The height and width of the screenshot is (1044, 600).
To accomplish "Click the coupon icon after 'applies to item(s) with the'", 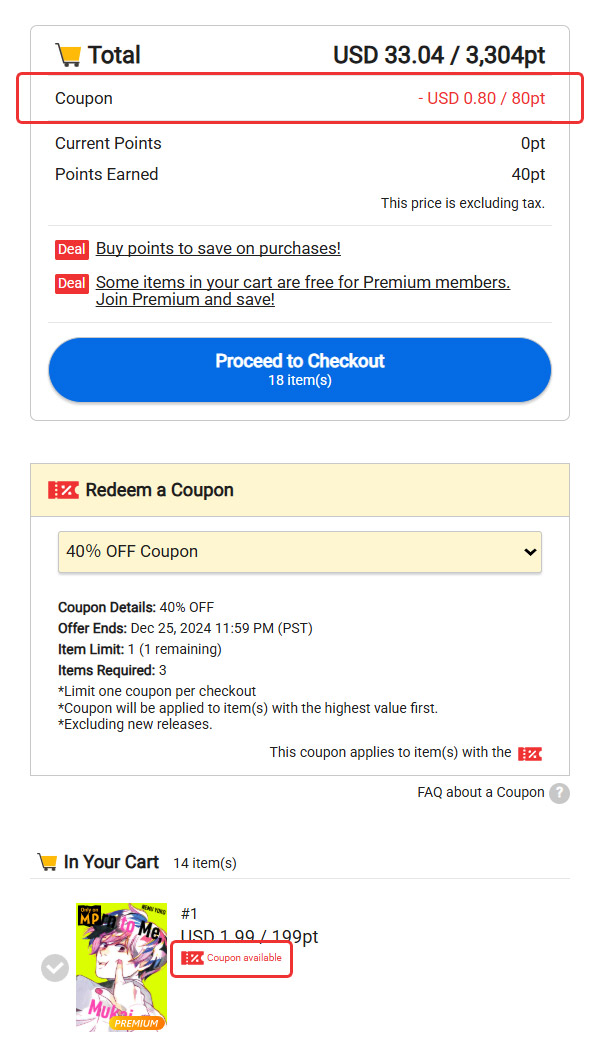I will point(530,753).
